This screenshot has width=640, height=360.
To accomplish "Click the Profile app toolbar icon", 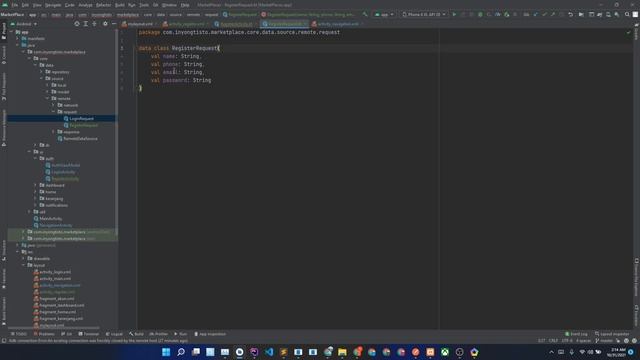I will point(498,14).
